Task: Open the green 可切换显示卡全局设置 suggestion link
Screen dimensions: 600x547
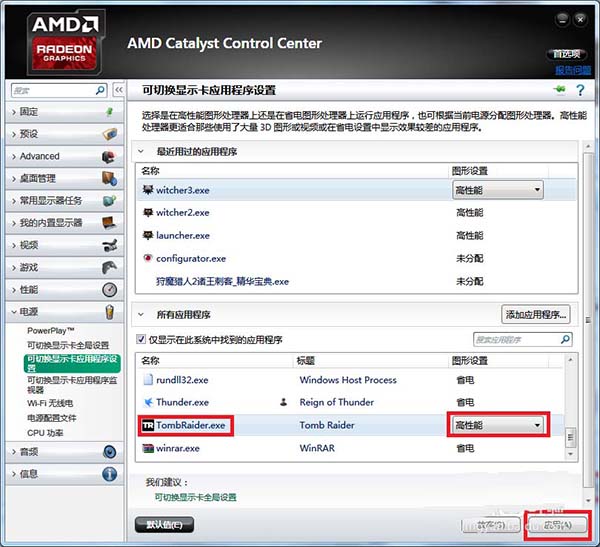Action: pyautogui.click(x=196, y=497)
